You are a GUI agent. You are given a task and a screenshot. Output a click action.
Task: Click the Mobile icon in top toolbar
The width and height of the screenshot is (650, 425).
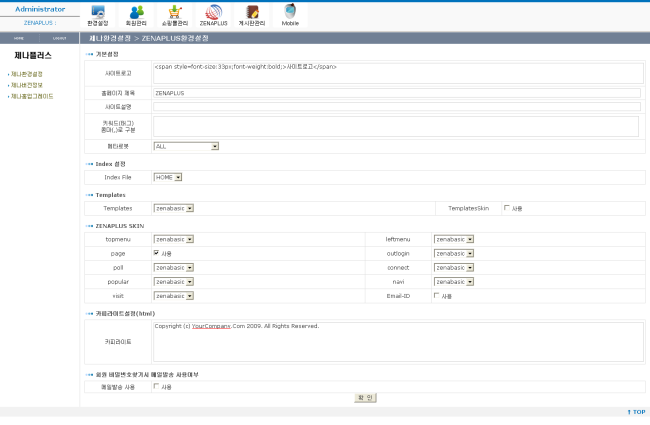coord(290,14)
